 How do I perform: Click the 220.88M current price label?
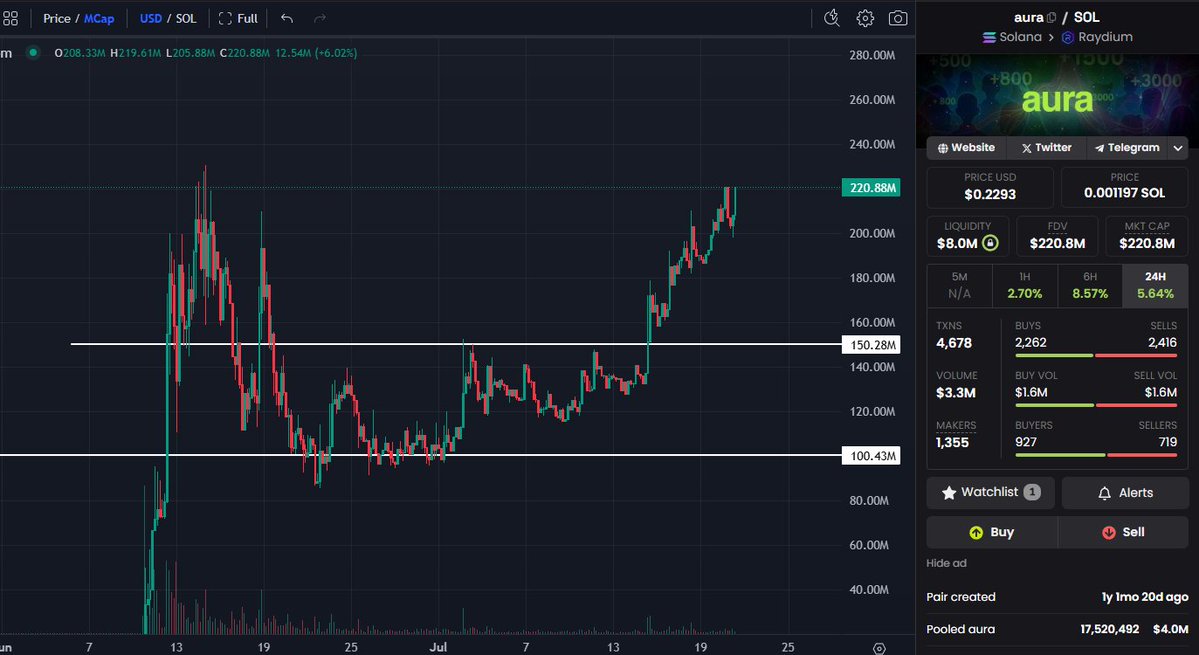871,188
